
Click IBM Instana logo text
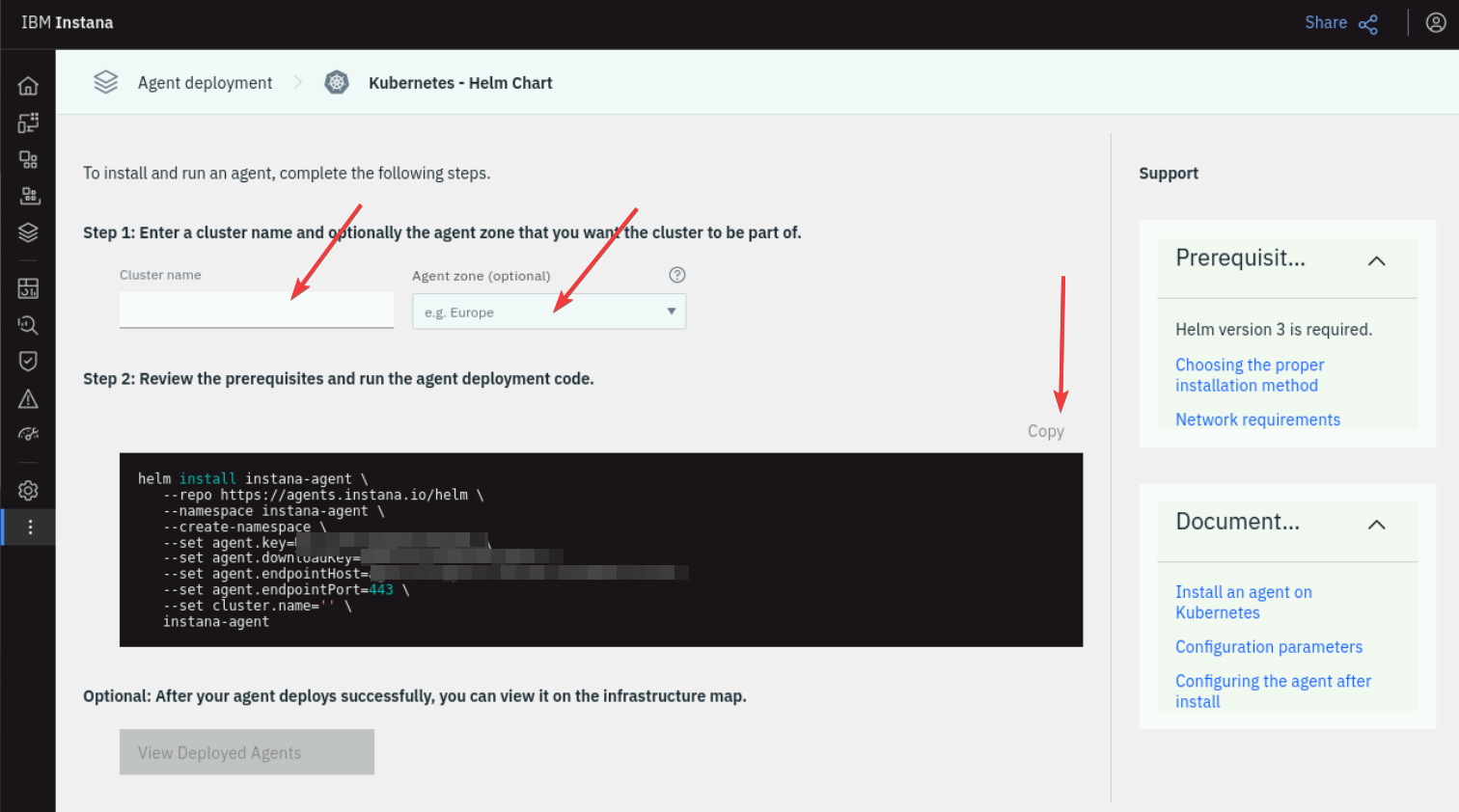click(x=68, y=23)
